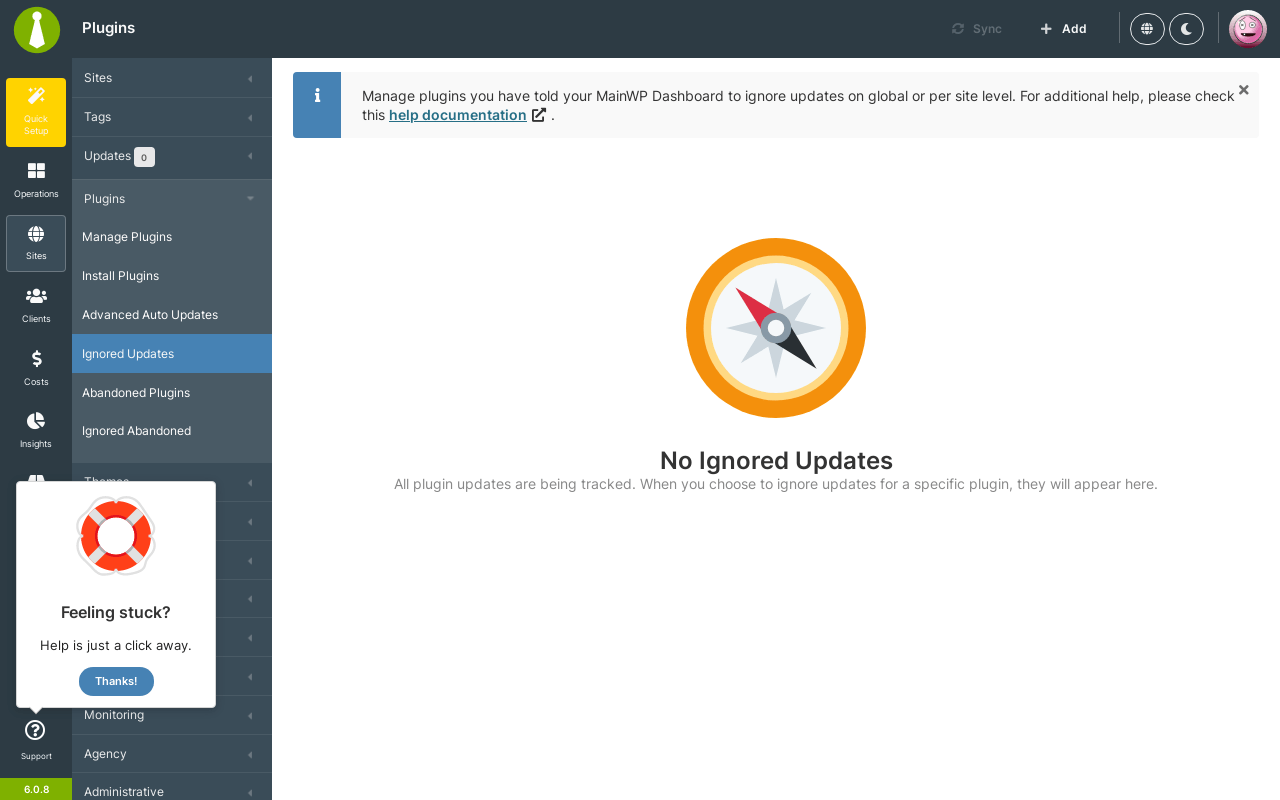Expand the Tags menu section
1280x800 pixels.
pyautogui.click(x=172, y=117)
